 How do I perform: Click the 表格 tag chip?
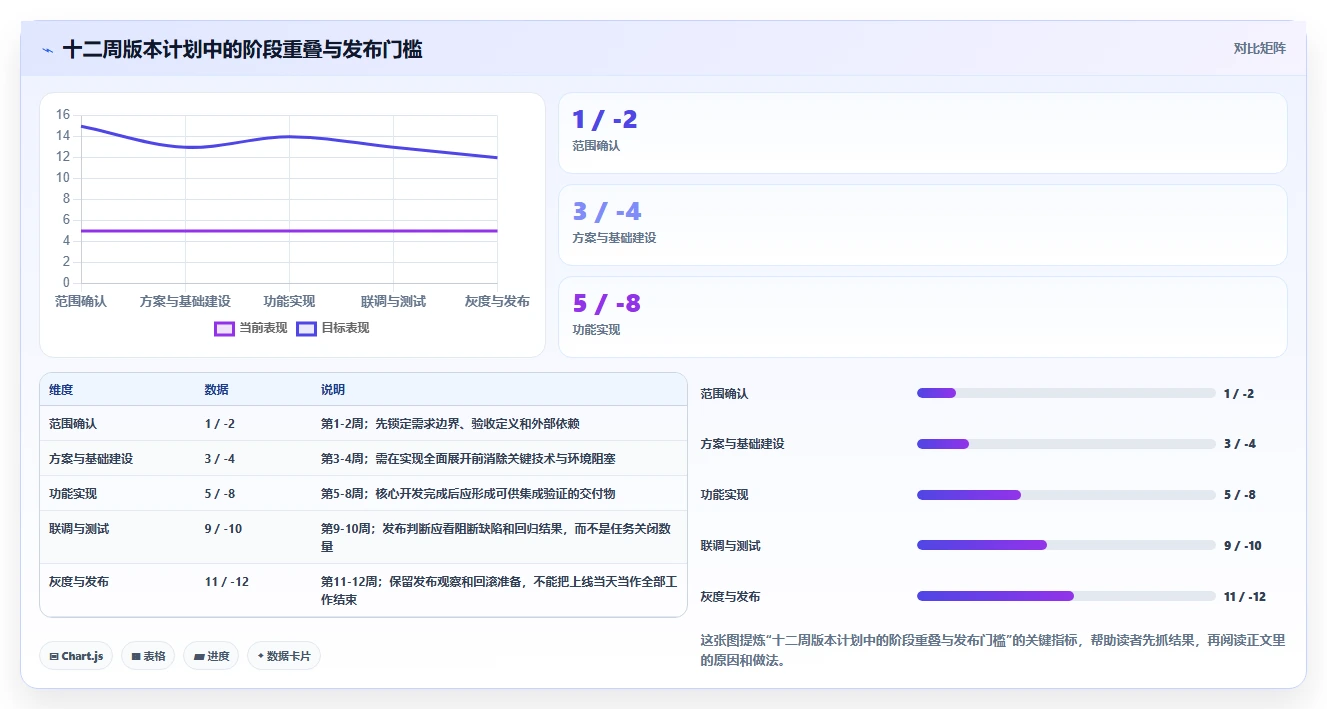(148, 656)
